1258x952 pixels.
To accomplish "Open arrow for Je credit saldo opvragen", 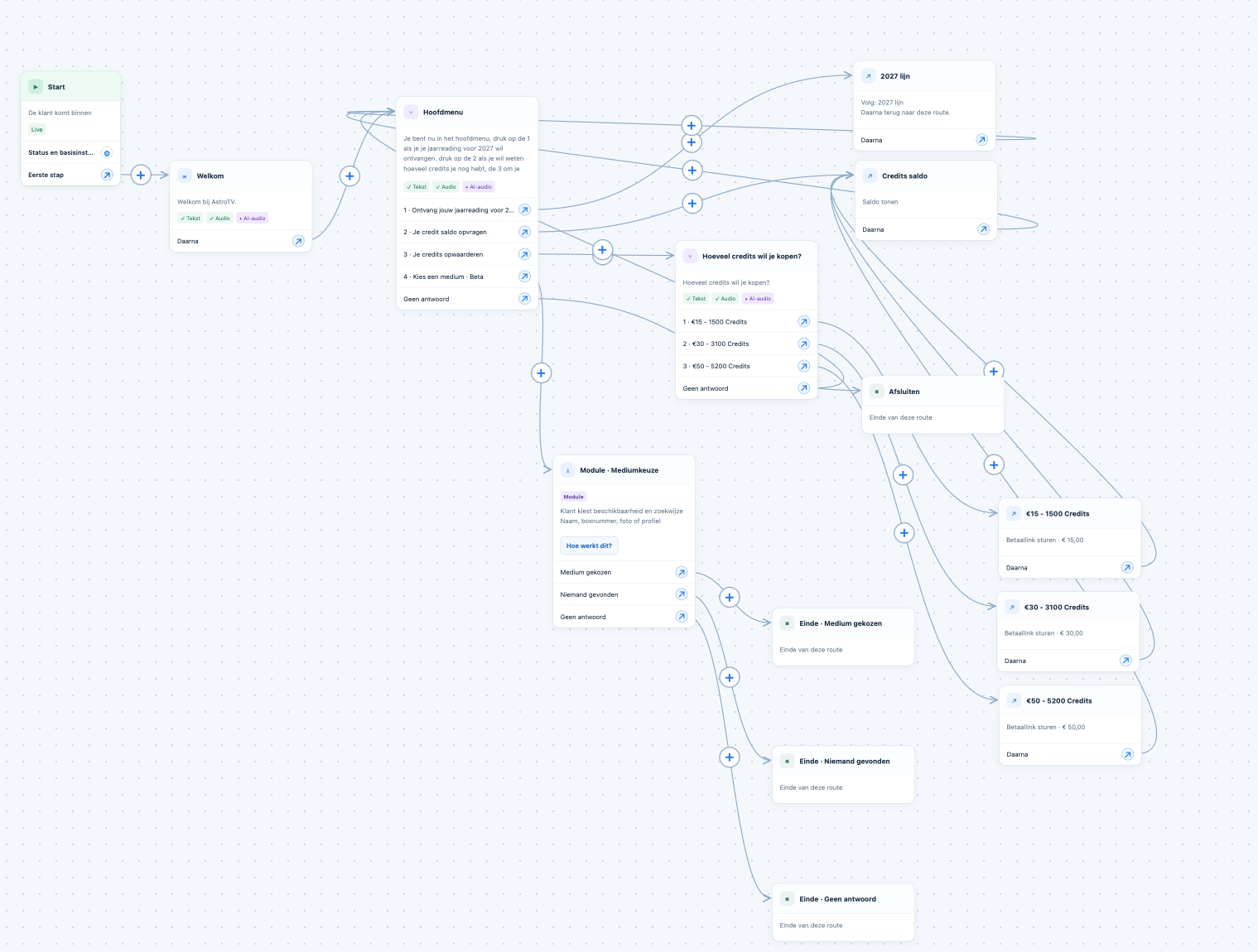I will (524, 232).
